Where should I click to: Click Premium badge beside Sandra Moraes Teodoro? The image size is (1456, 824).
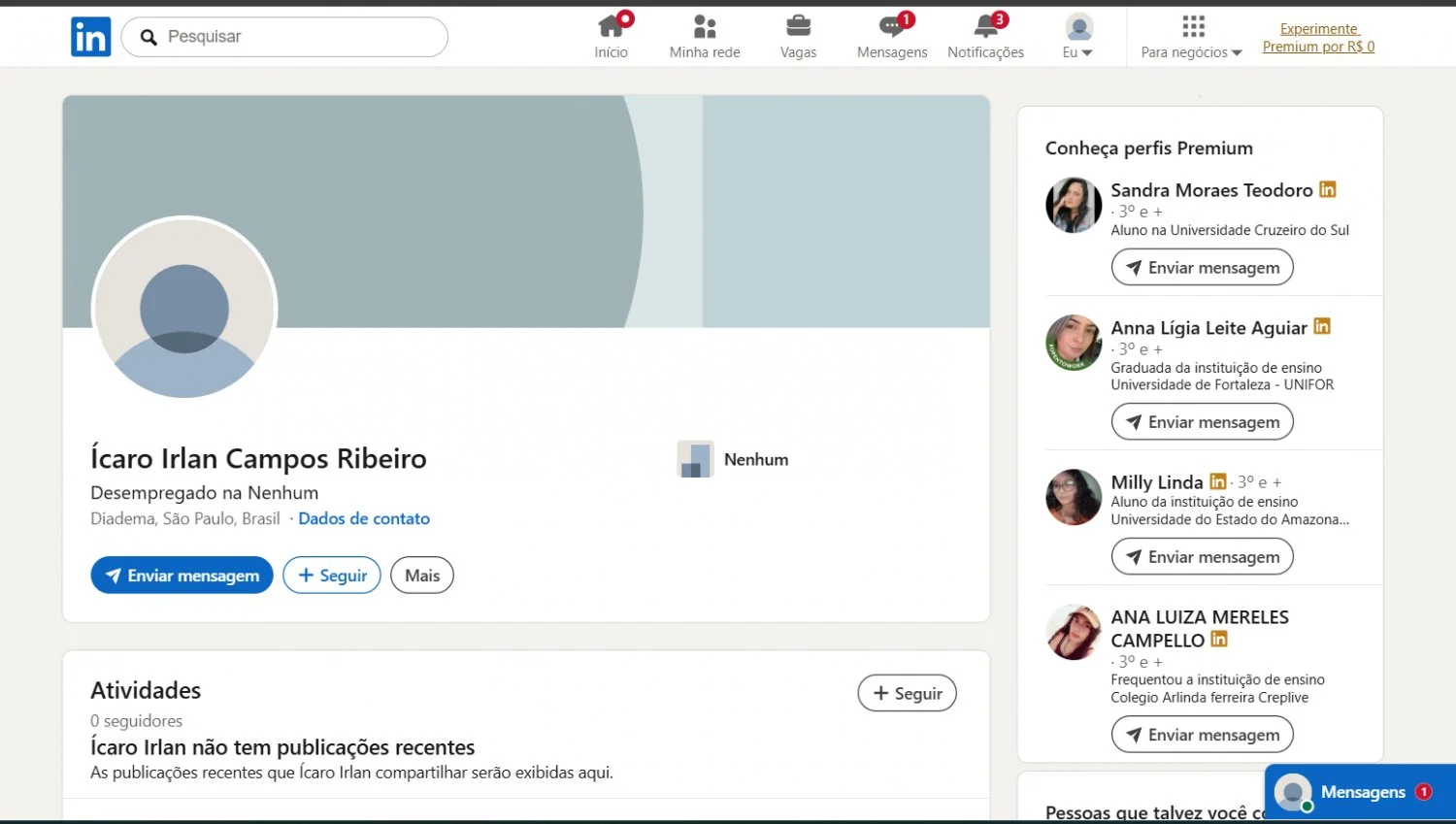point(1328,189)
